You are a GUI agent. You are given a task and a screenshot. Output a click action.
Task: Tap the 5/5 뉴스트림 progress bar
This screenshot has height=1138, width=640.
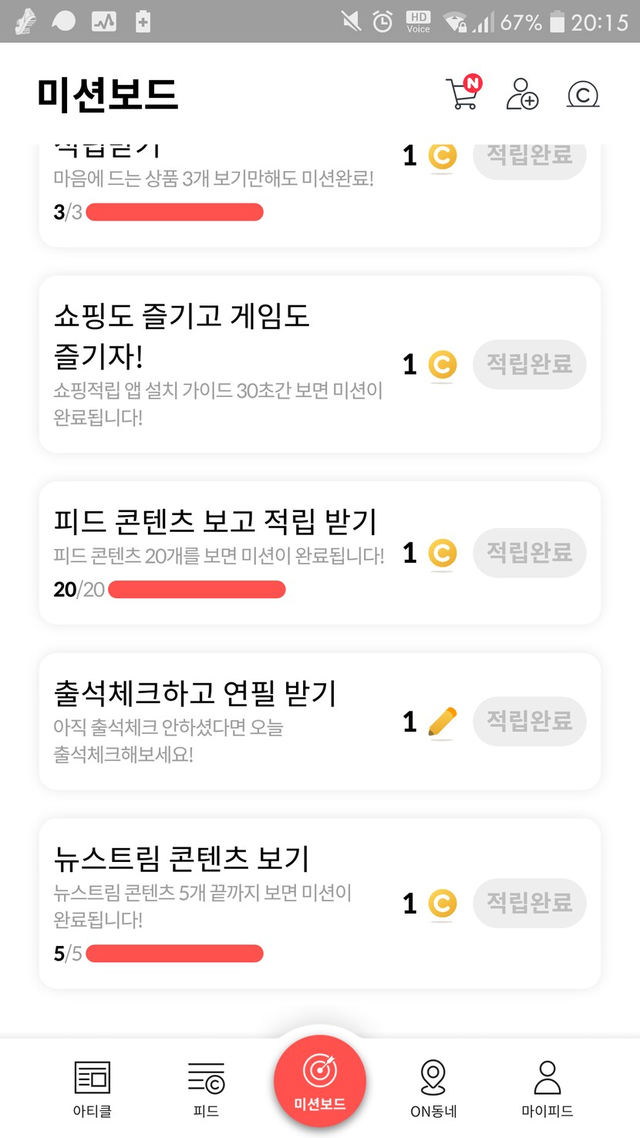(175, 953)
